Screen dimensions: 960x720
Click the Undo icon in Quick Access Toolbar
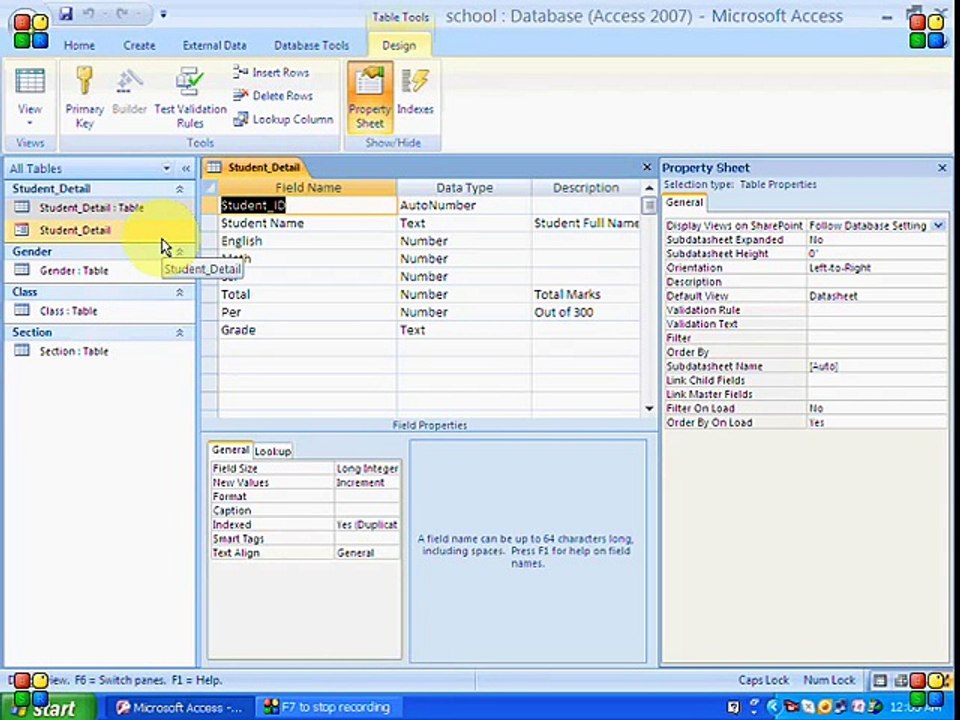[89, 13]
